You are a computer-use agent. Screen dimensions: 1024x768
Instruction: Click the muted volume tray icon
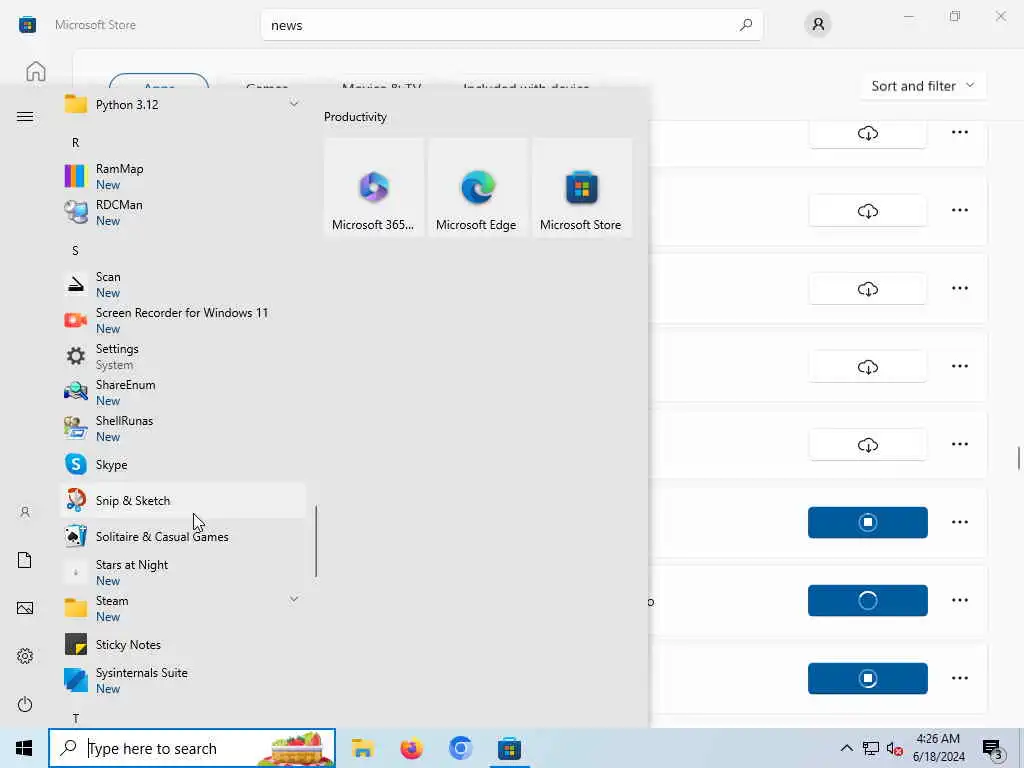pyautogui.click(x=895, y=748)
